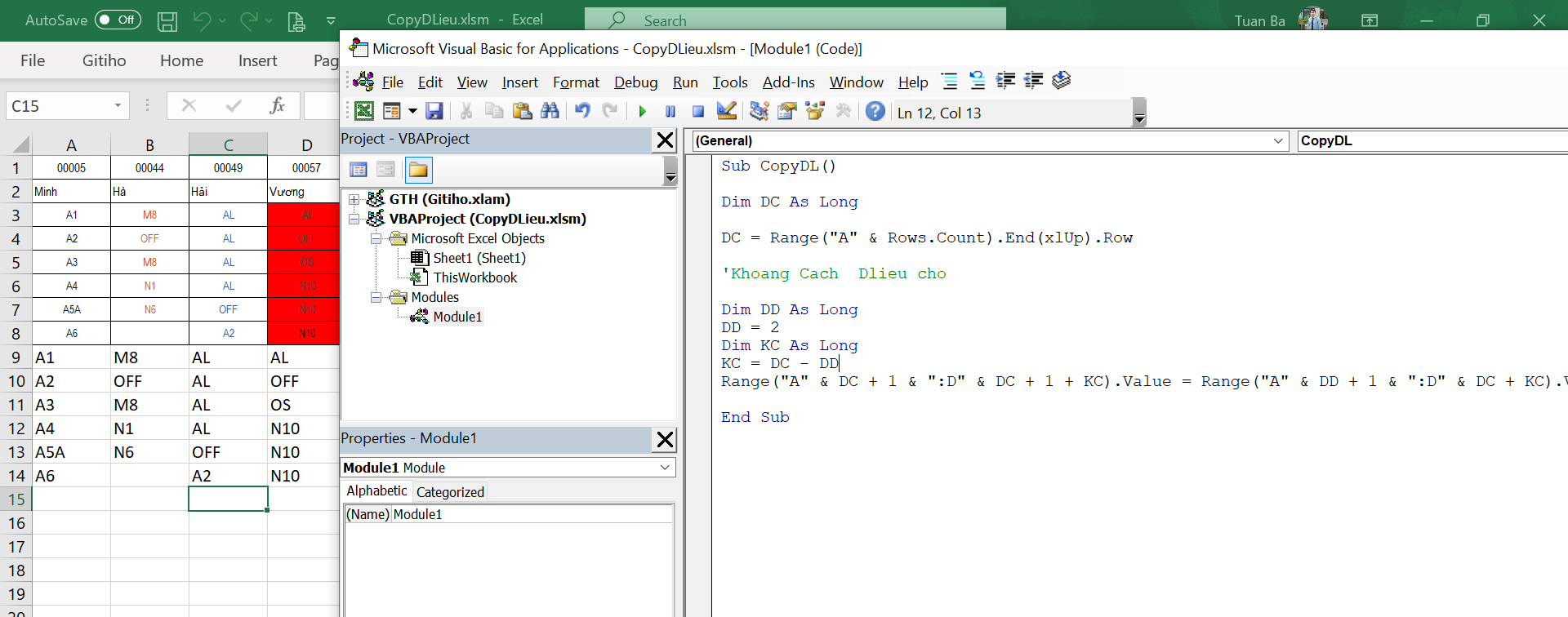This screenshot has height=617, width=1568.
Task: Click the Excel Search box
Action: tap(795, 20)
